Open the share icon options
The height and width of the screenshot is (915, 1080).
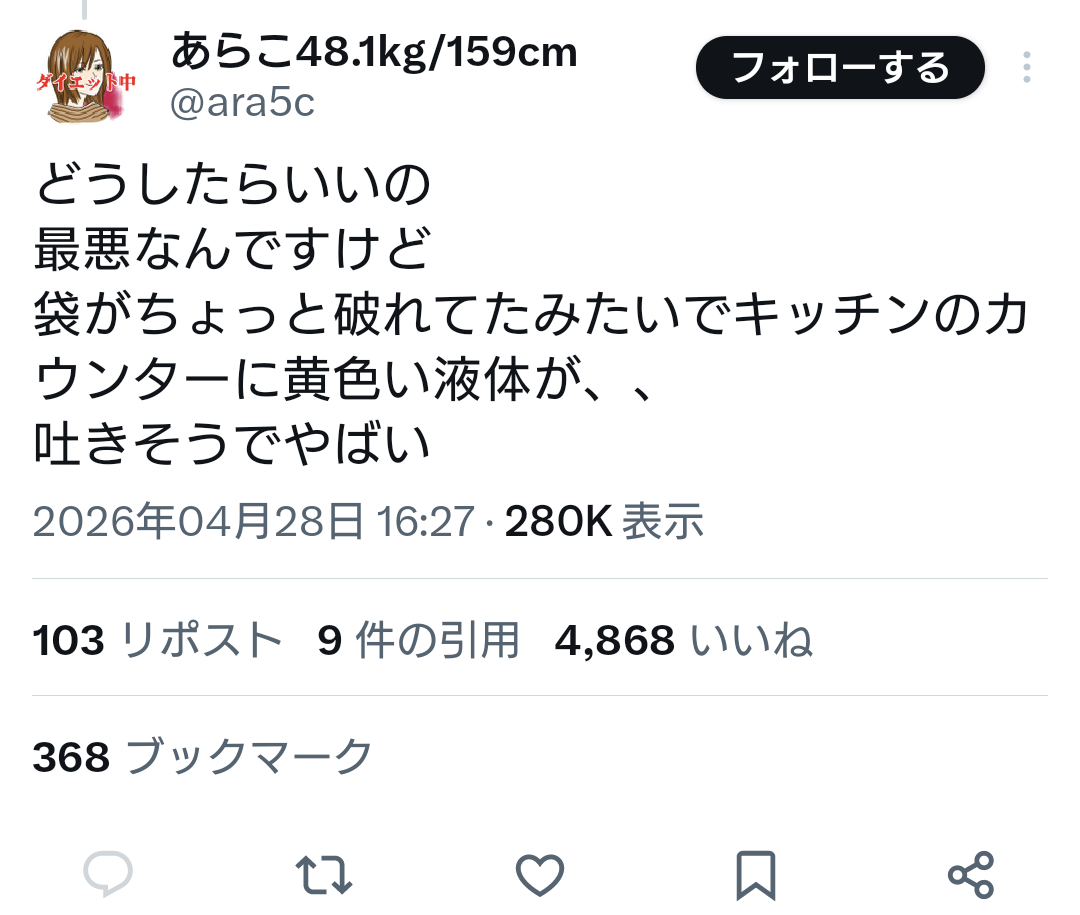pyautogui.click(x=971, y=875)
